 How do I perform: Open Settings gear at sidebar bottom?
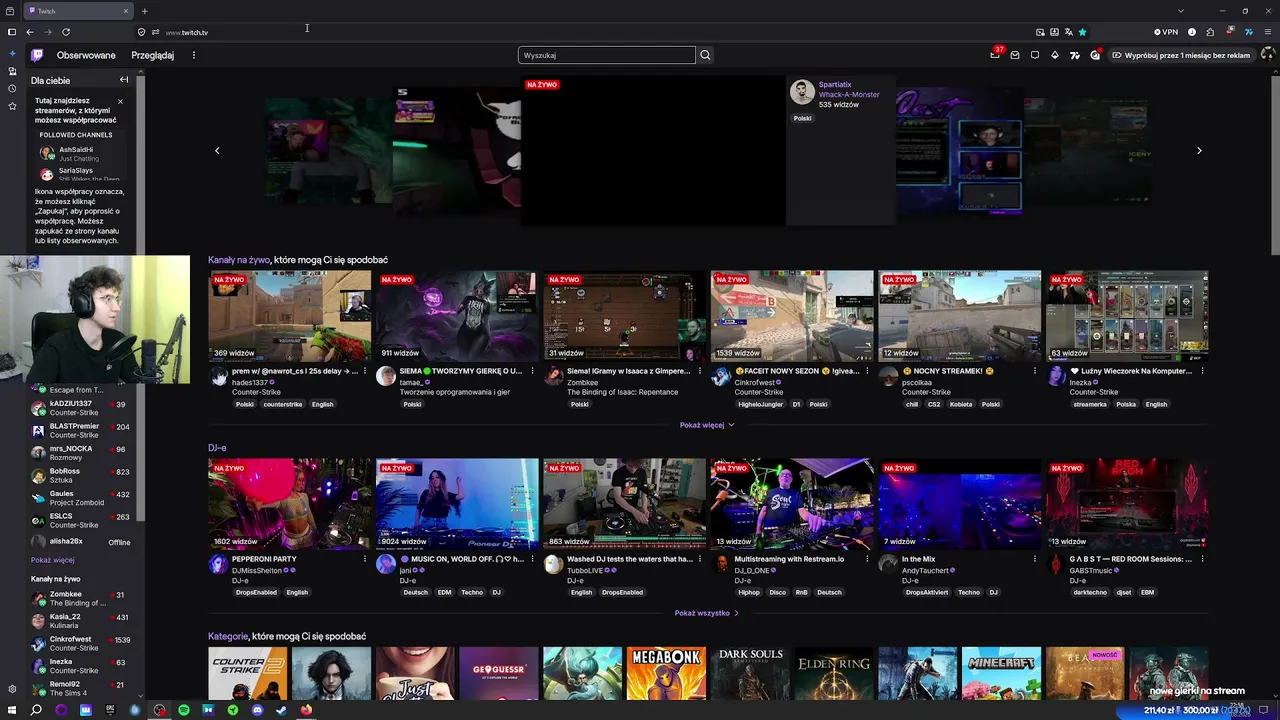[12, 689]
